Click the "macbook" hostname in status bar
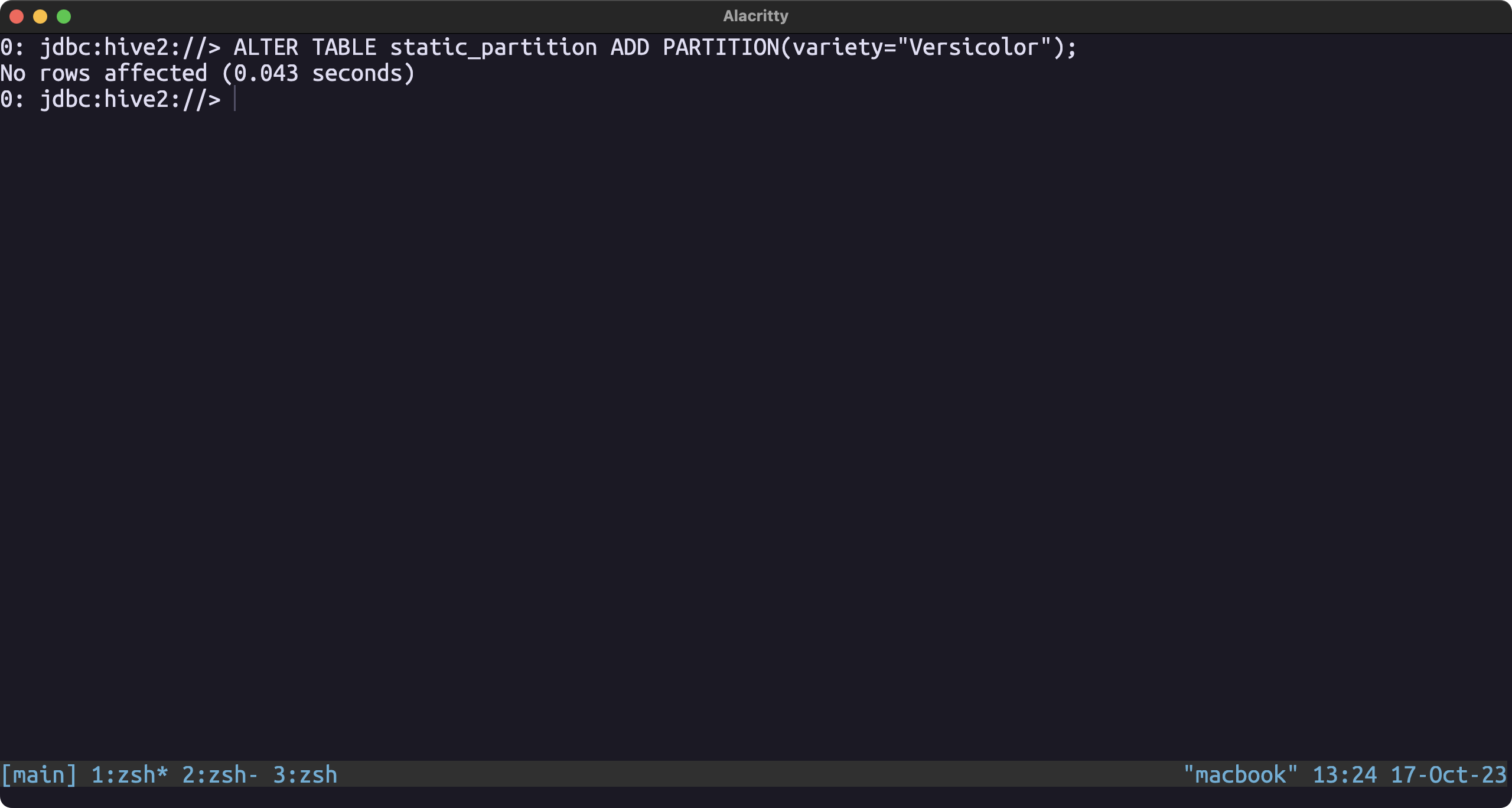The height and width of the screenshot is (808, 1512). point(1241,774)
